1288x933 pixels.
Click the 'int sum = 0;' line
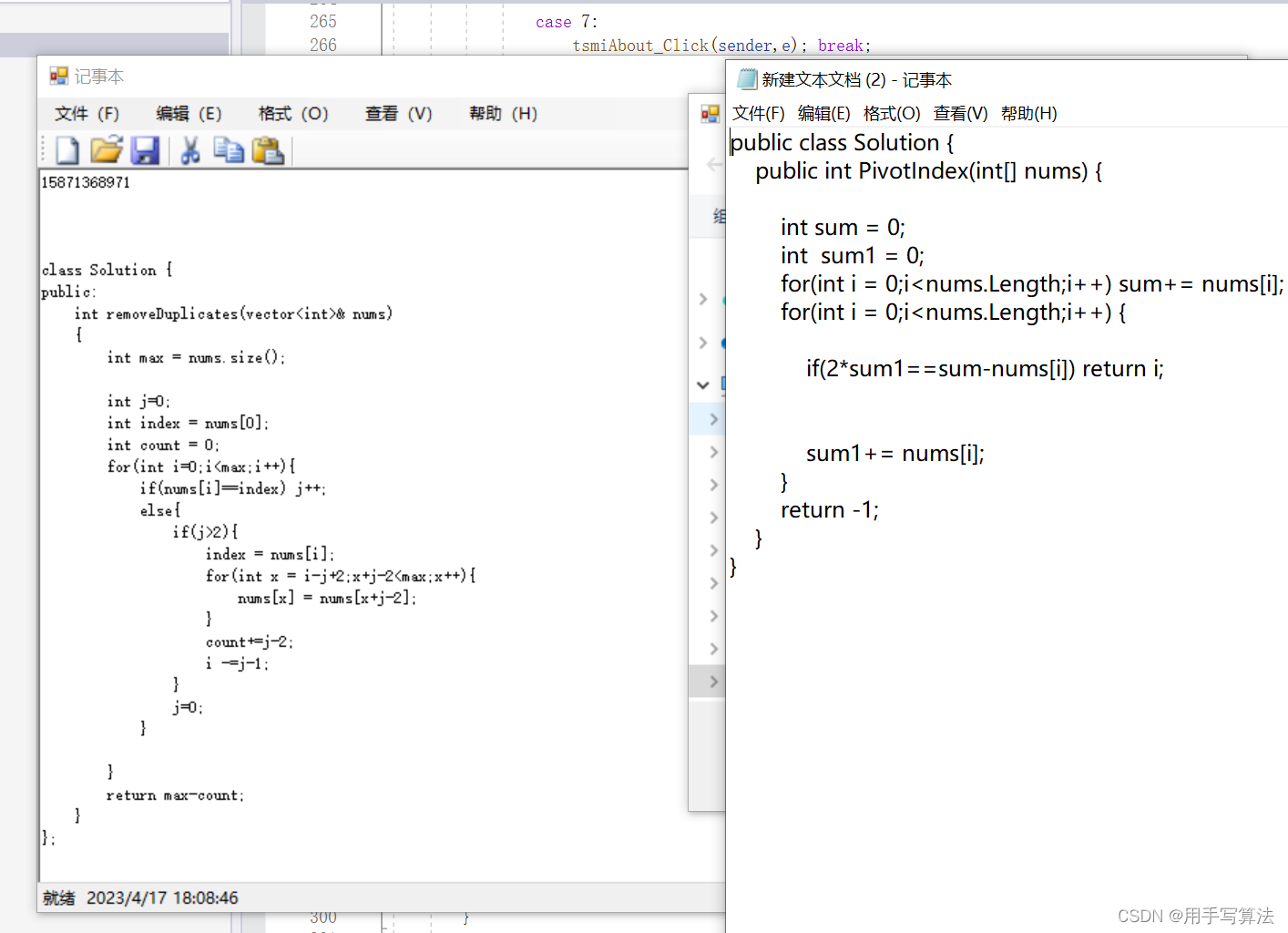point(843,228)
